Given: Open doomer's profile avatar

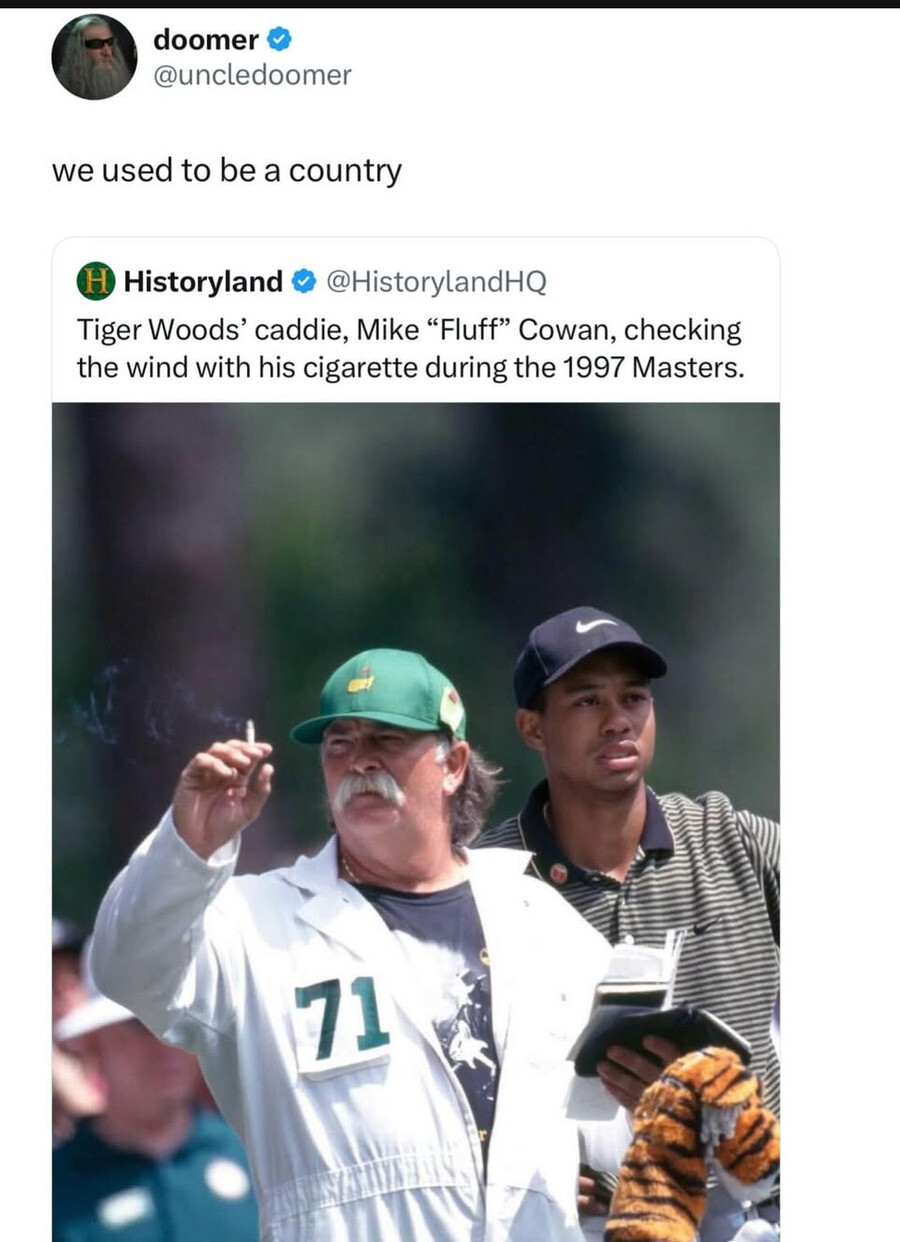Looking at the screenshot, I should (x=94, y=57).
